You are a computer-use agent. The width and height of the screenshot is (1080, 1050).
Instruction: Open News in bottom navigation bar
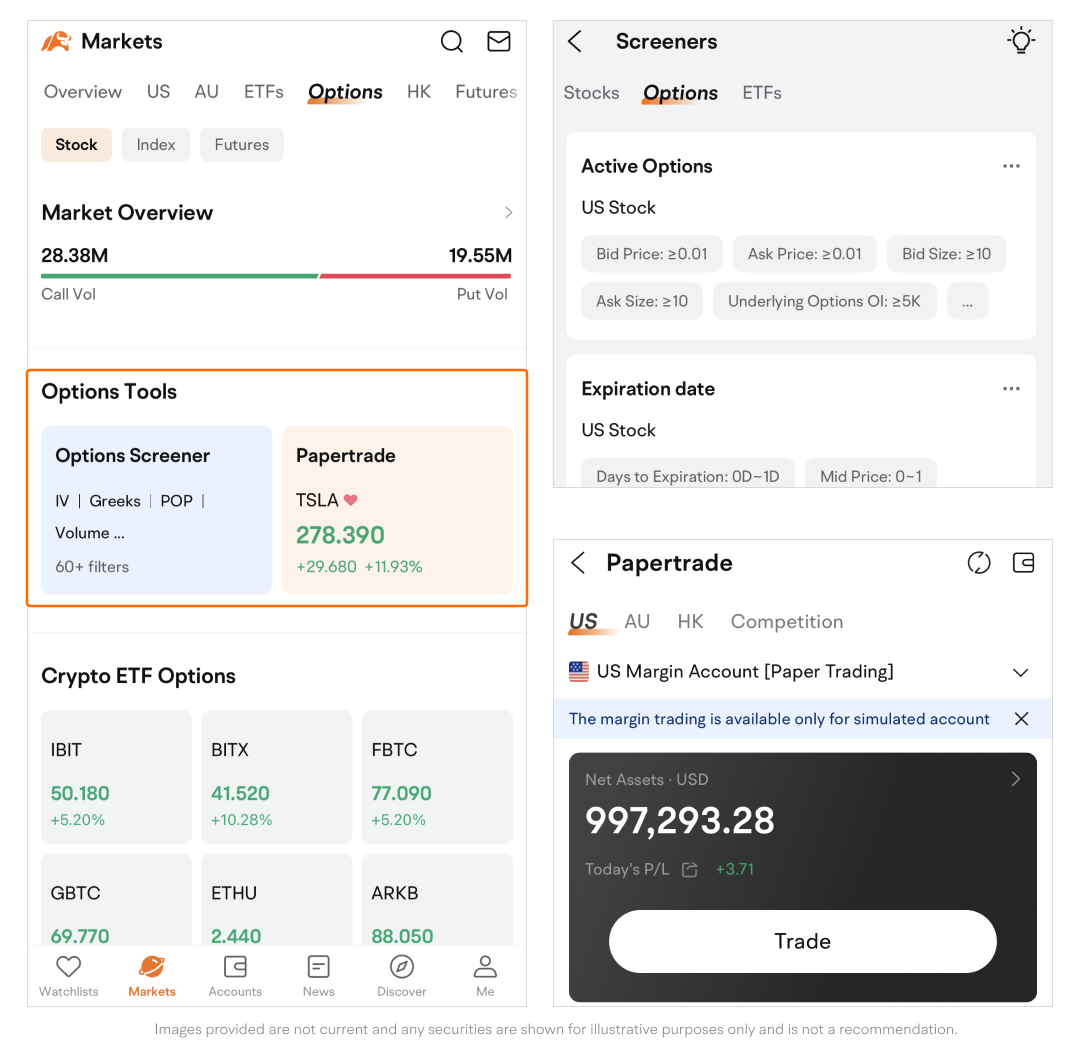(318, 976)
